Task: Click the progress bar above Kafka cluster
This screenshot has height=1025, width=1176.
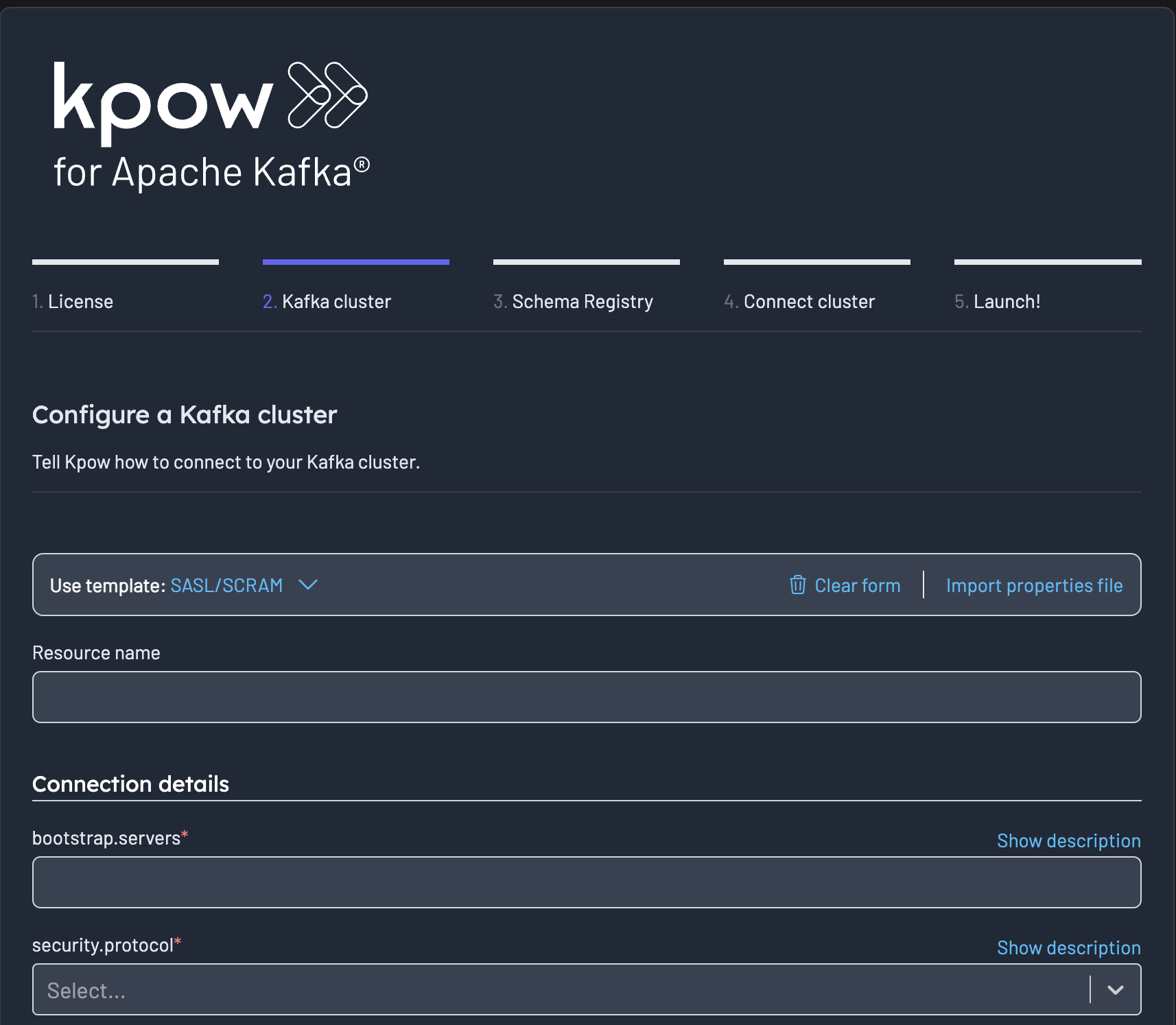Action: (355, 261)
